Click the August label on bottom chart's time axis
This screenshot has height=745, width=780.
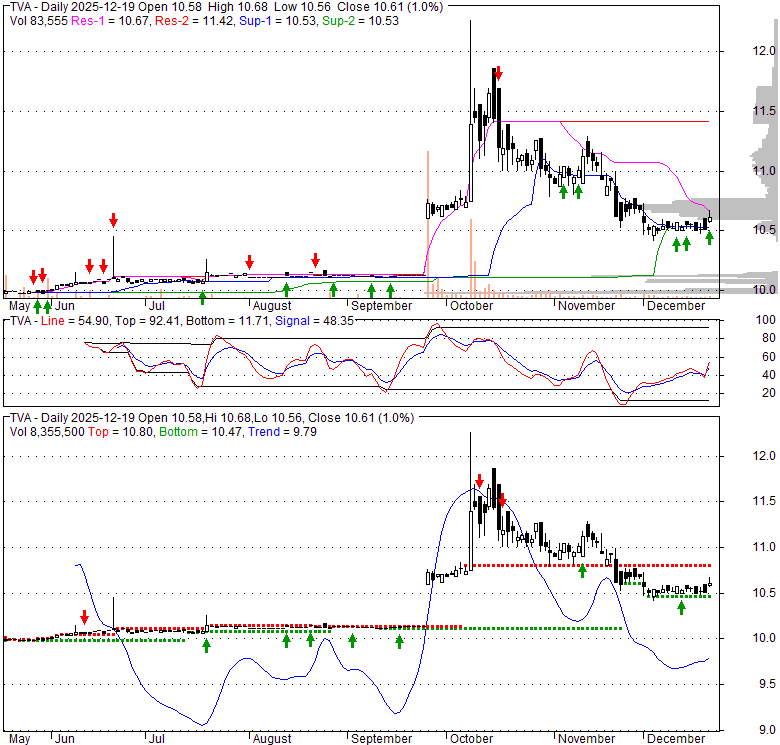coord(271,739)
